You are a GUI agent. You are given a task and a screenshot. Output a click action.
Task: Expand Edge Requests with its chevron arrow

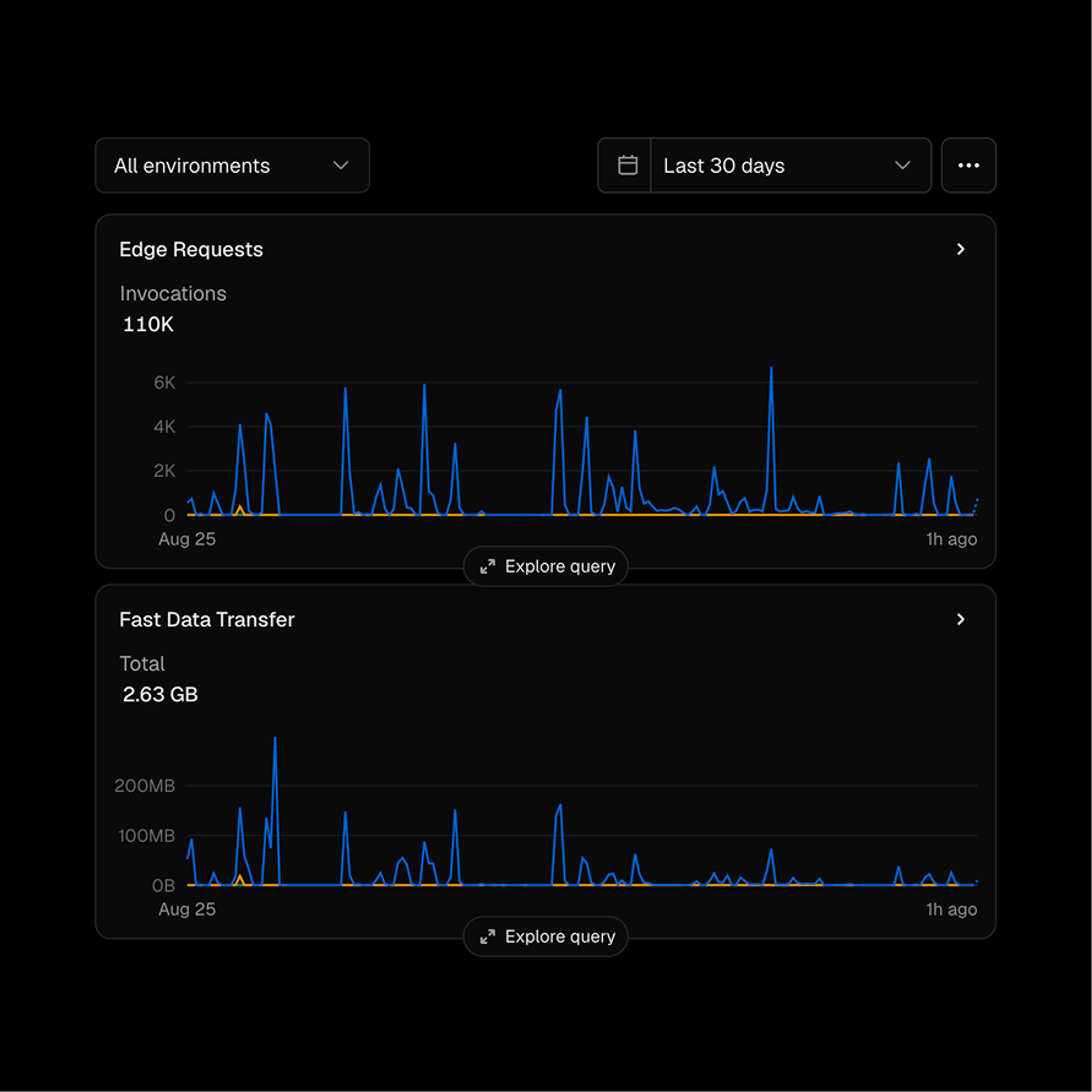[x=960, y=249]
